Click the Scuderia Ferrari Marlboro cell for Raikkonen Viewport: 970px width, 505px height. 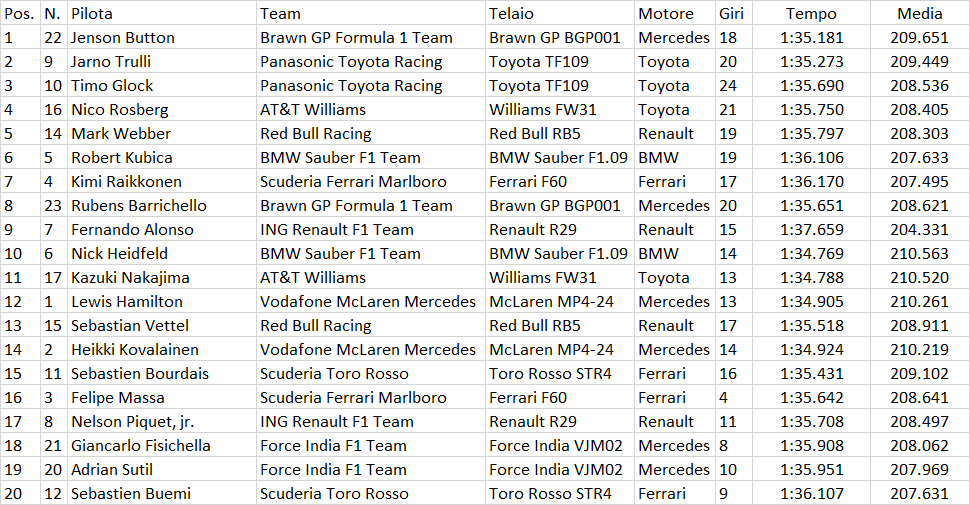coord(371,181)
